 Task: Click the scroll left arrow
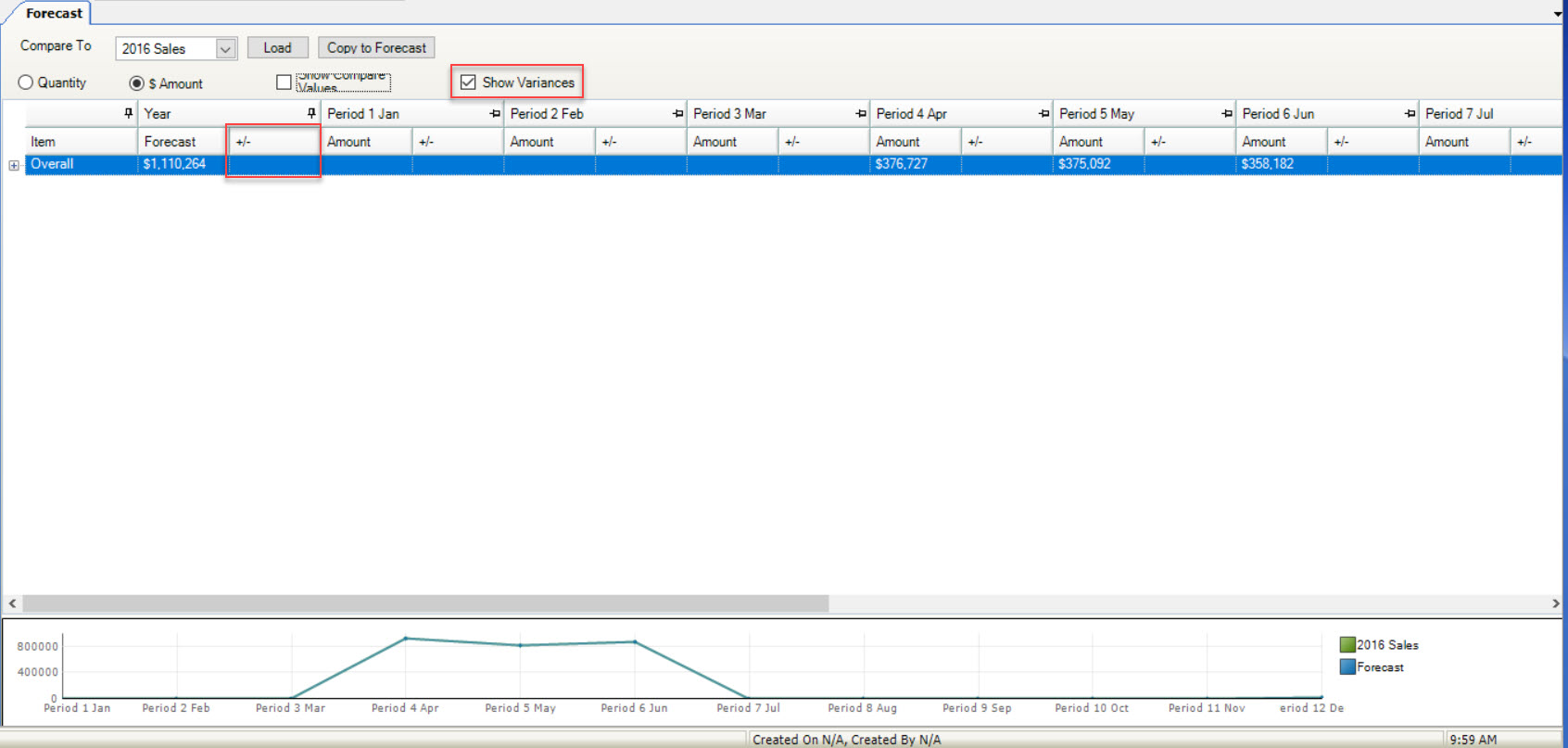click(x=12, y=603)
